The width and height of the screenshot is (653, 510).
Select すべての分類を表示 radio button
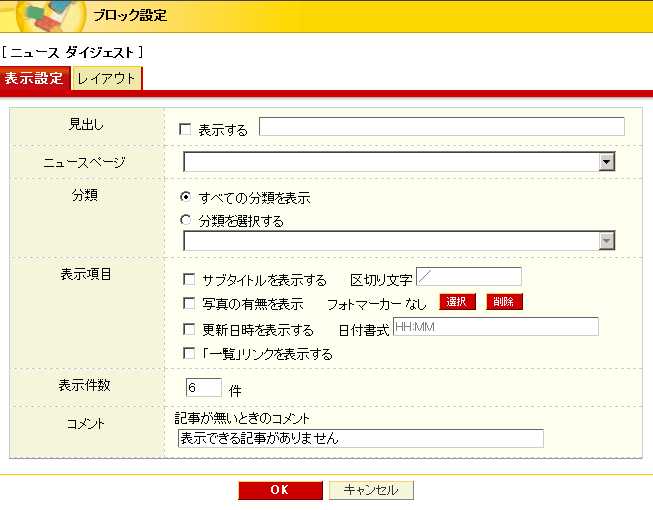[185, 197]
